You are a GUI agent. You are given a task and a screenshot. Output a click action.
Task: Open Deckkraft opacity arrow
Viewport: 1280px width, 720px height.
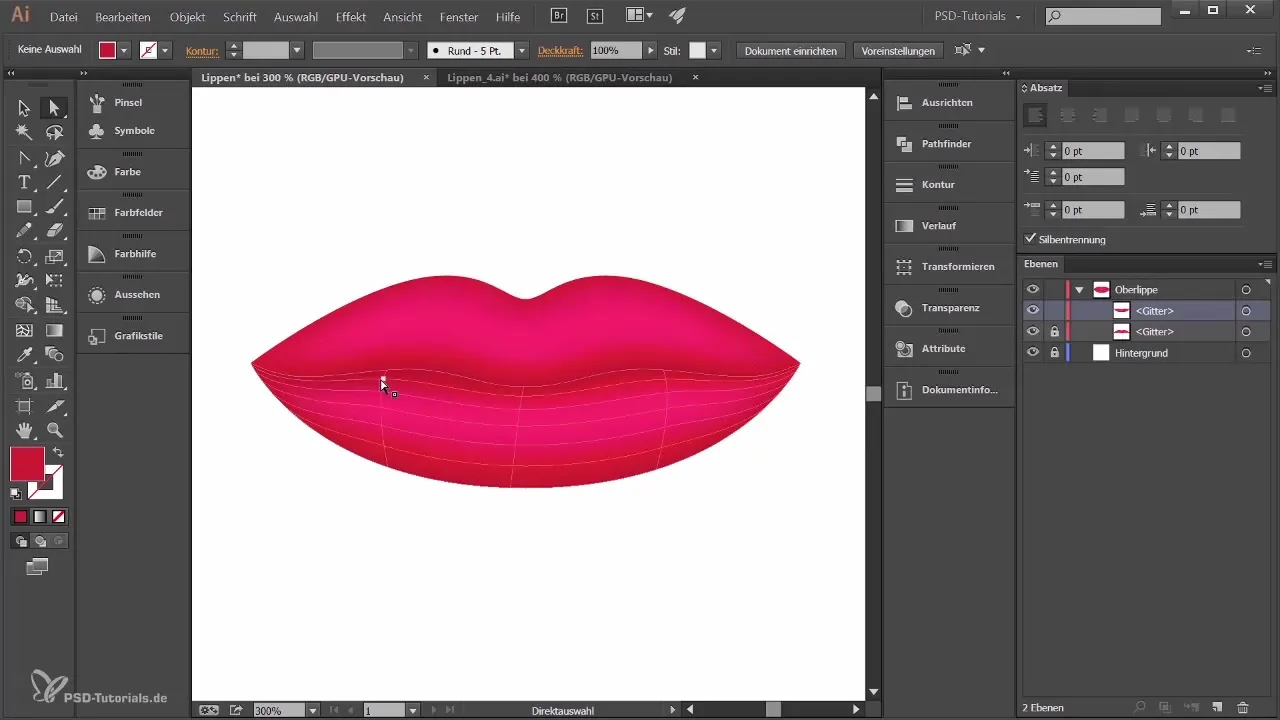[x=652, y=50]
